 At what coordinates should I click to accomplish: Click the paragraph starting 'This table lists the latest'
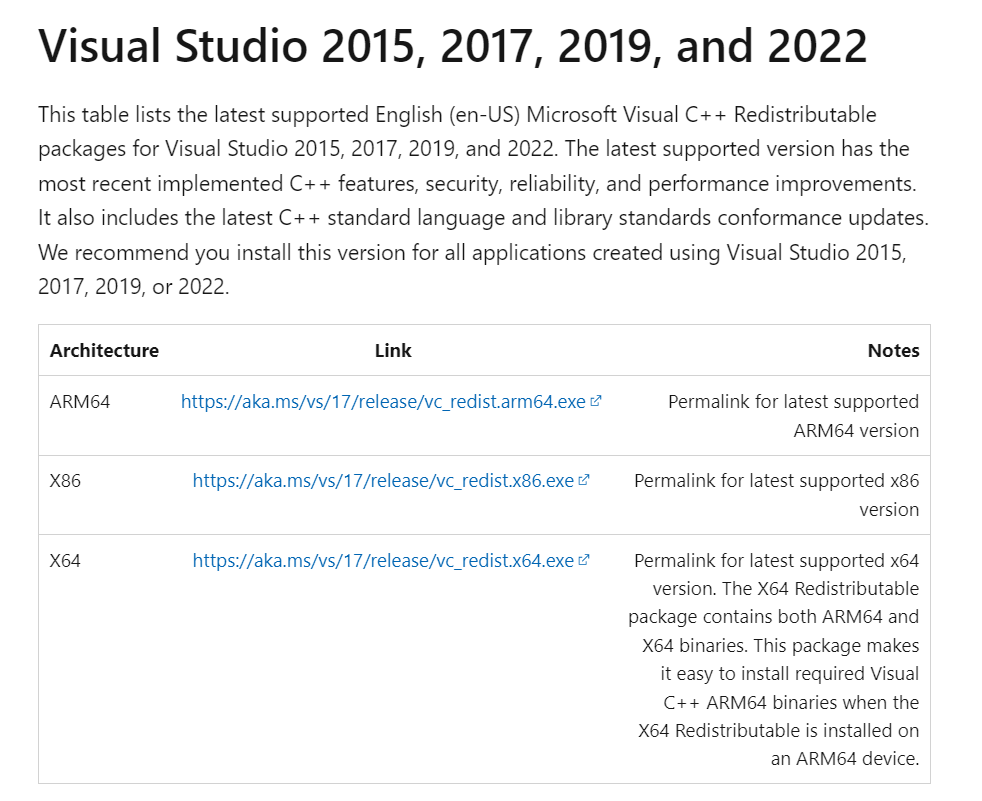tap(483, 200)
